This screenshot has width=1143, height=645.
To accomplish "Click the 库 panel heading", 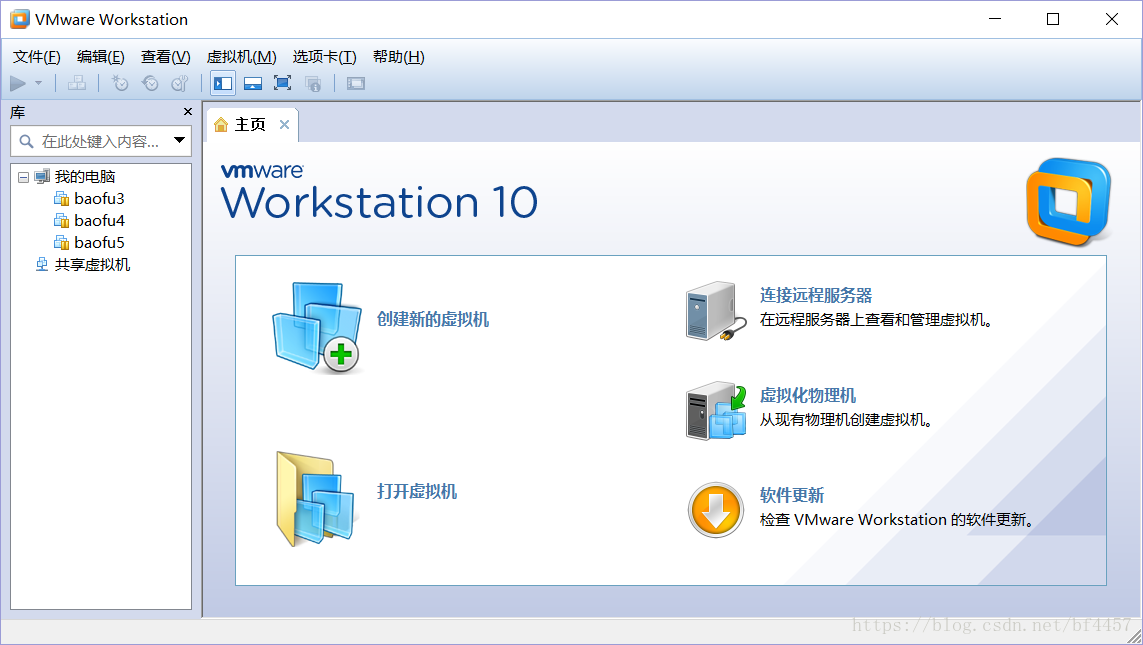I will [17, 112].
